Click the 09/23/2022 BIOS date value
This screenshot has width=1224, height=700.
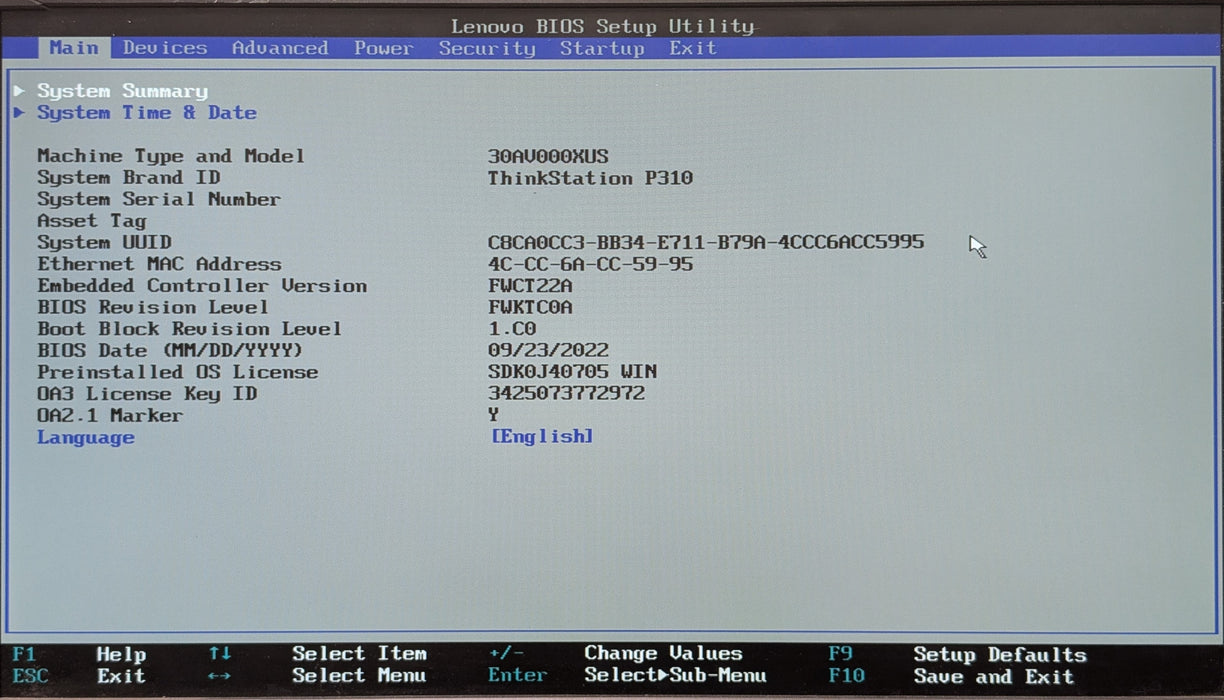548,351
